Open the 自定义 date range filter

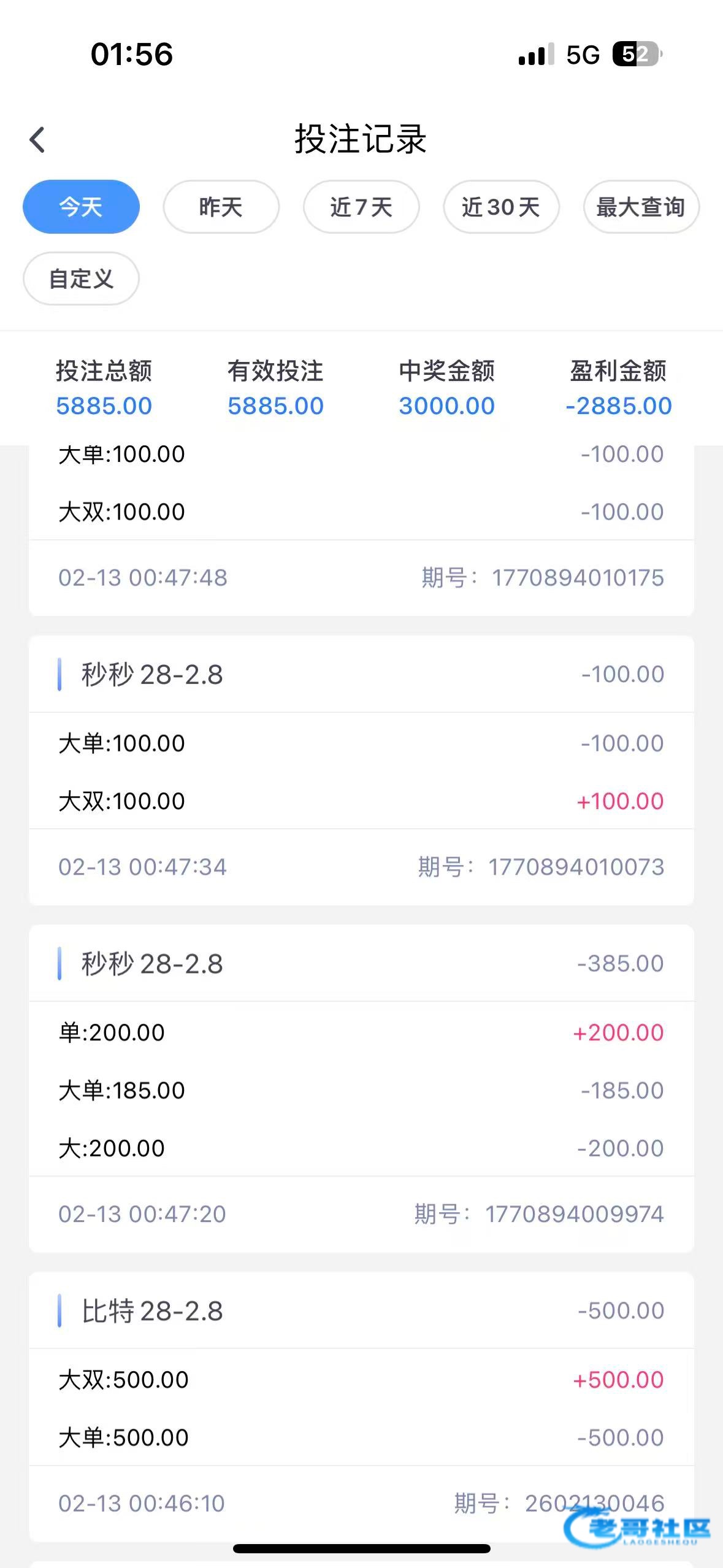click(x=81, y=279)
